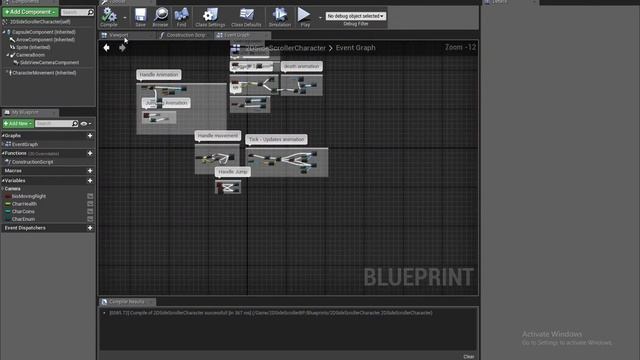This screenshot has height=360, width=640.
Task: Collapse the Variables section
Action: coord(3,180)
